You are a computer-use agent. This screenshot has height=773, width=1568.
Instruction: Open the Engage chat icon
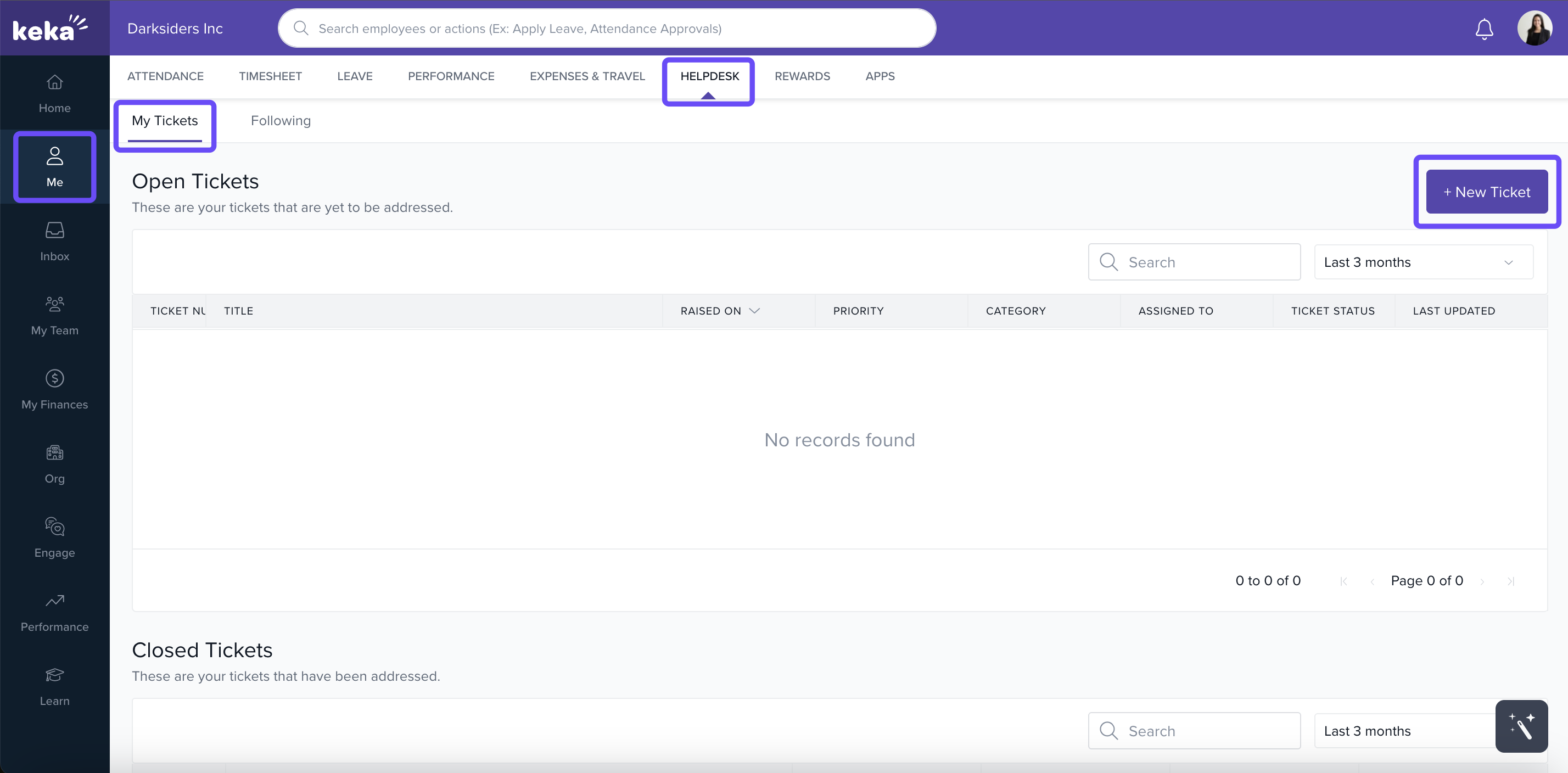point(55,527)
